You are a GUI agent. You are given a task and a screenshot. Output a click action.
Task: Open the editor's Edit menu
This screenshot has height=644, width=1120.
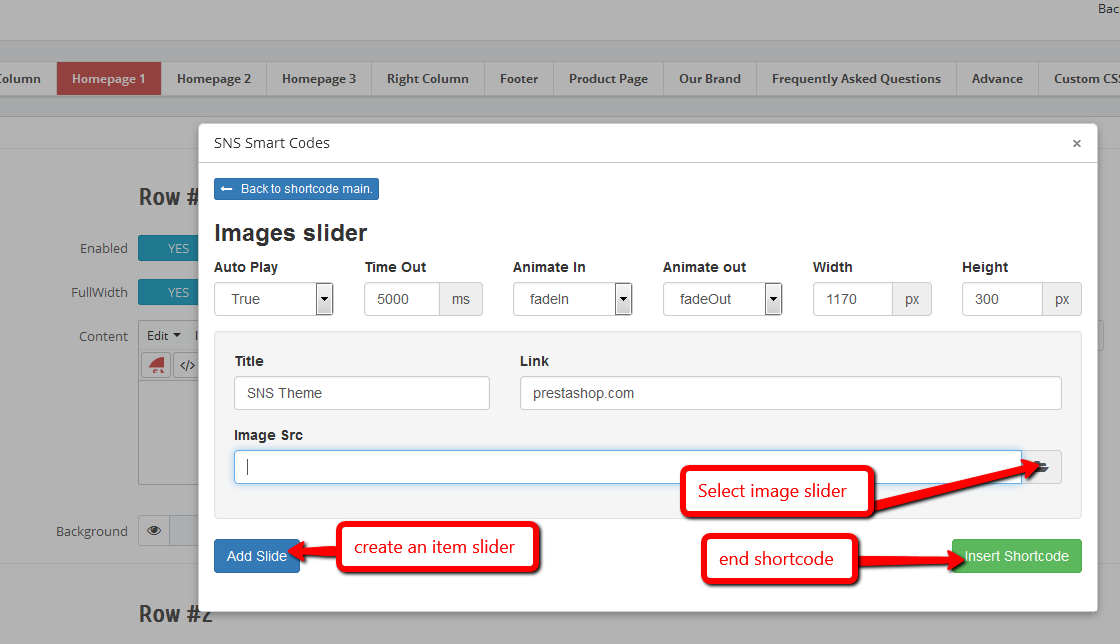click(163, 336)
